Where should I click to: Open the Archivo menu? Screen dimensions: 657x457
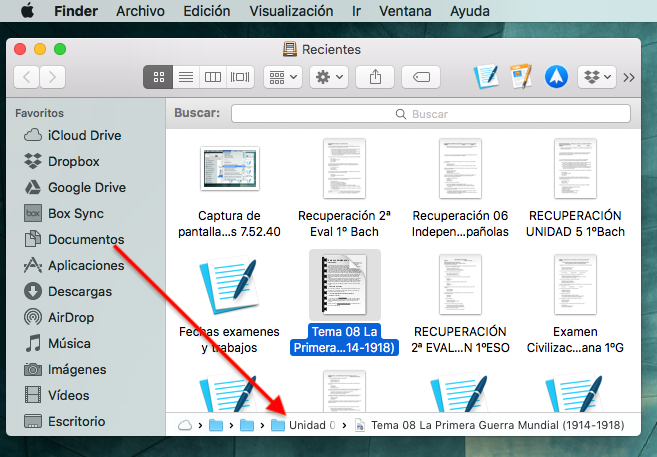[140, 11]
